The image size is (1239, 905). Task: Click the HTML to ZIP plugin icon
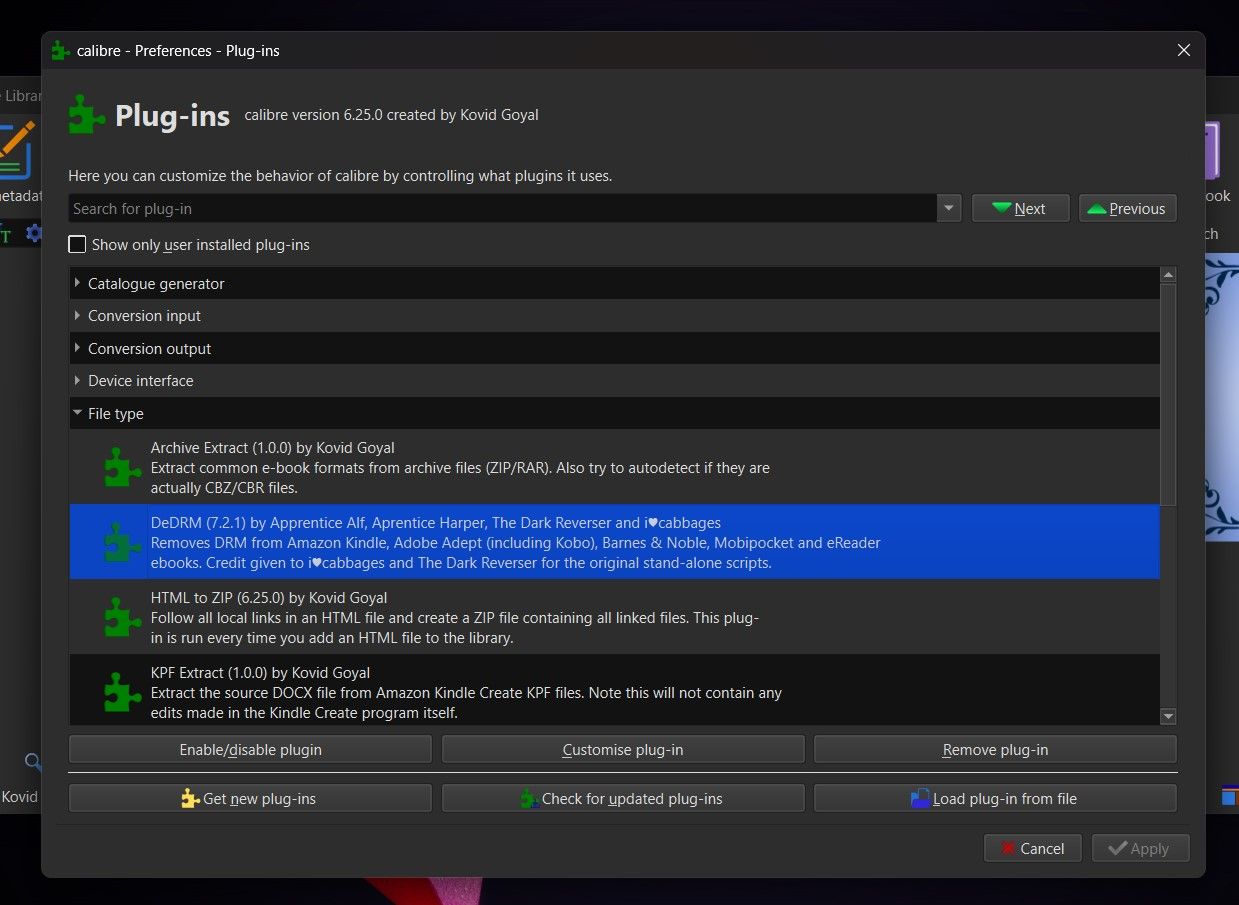pyautogui.click(x=121, y=617)
